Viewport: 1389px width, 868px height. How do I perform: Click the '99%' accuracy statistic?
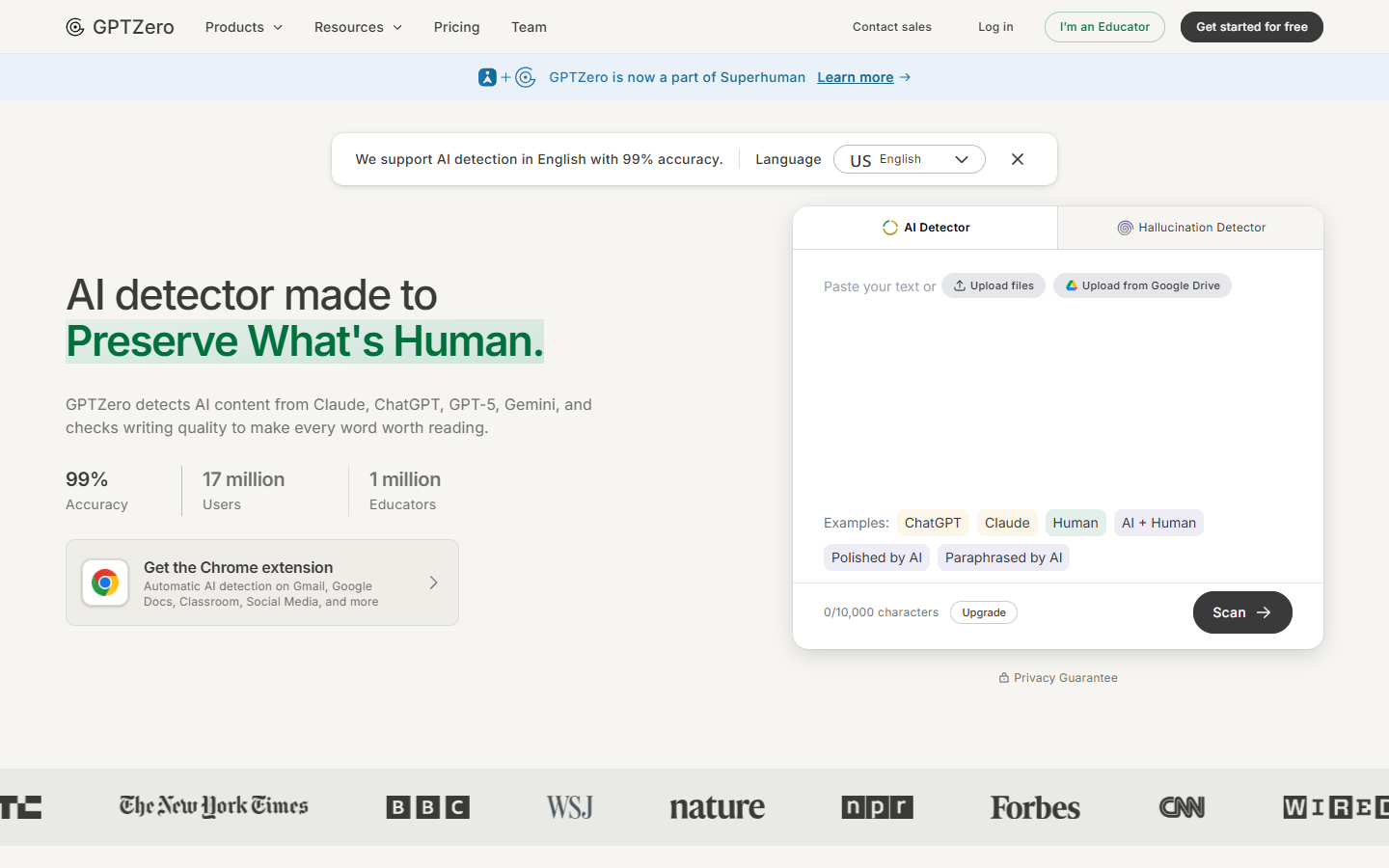[x=87, y=479]
